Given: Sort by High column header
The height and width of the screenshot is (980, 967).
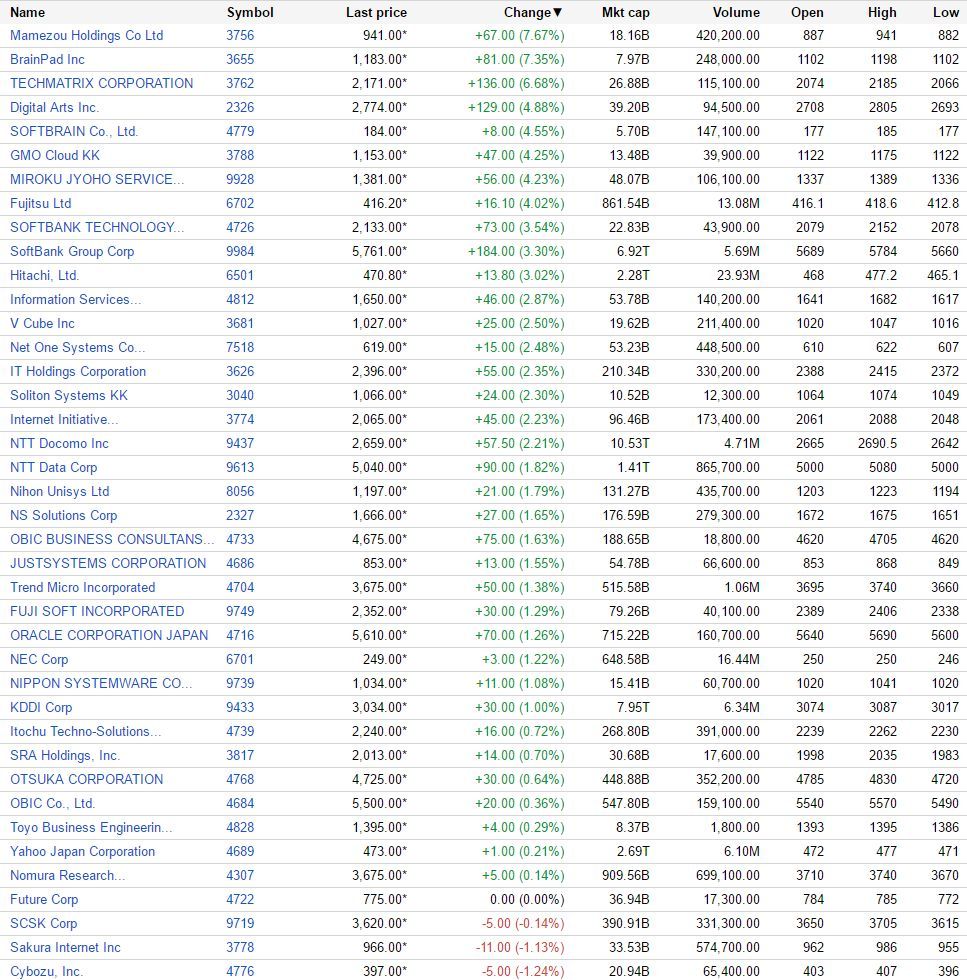Looking at the screenshot, I should [x=882, y=12].
